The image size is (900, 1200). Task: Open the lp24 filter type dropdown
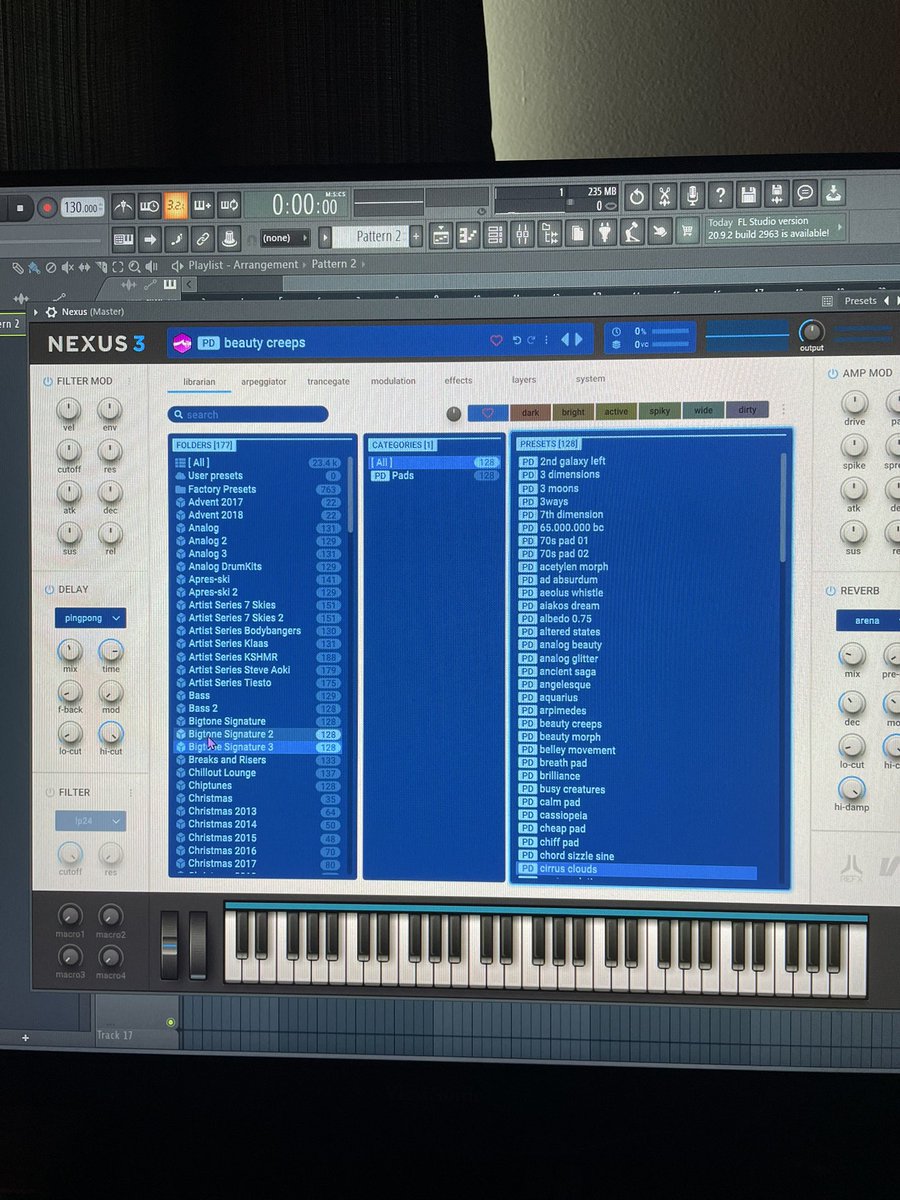coord(90,821)
